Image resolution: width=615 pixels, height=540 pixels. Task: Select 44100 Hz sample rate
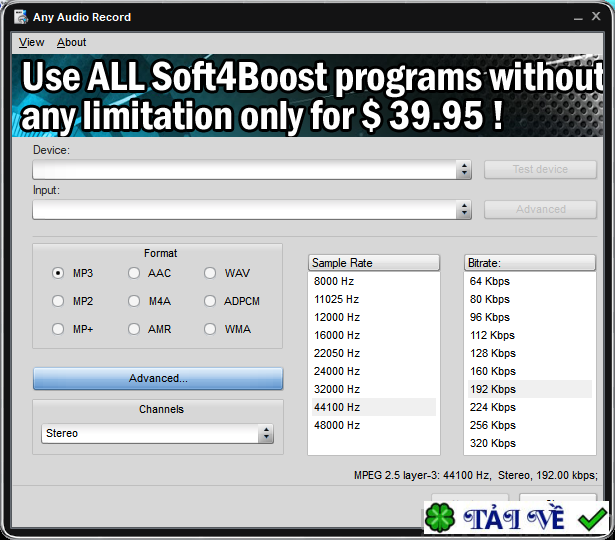[374, 407]
